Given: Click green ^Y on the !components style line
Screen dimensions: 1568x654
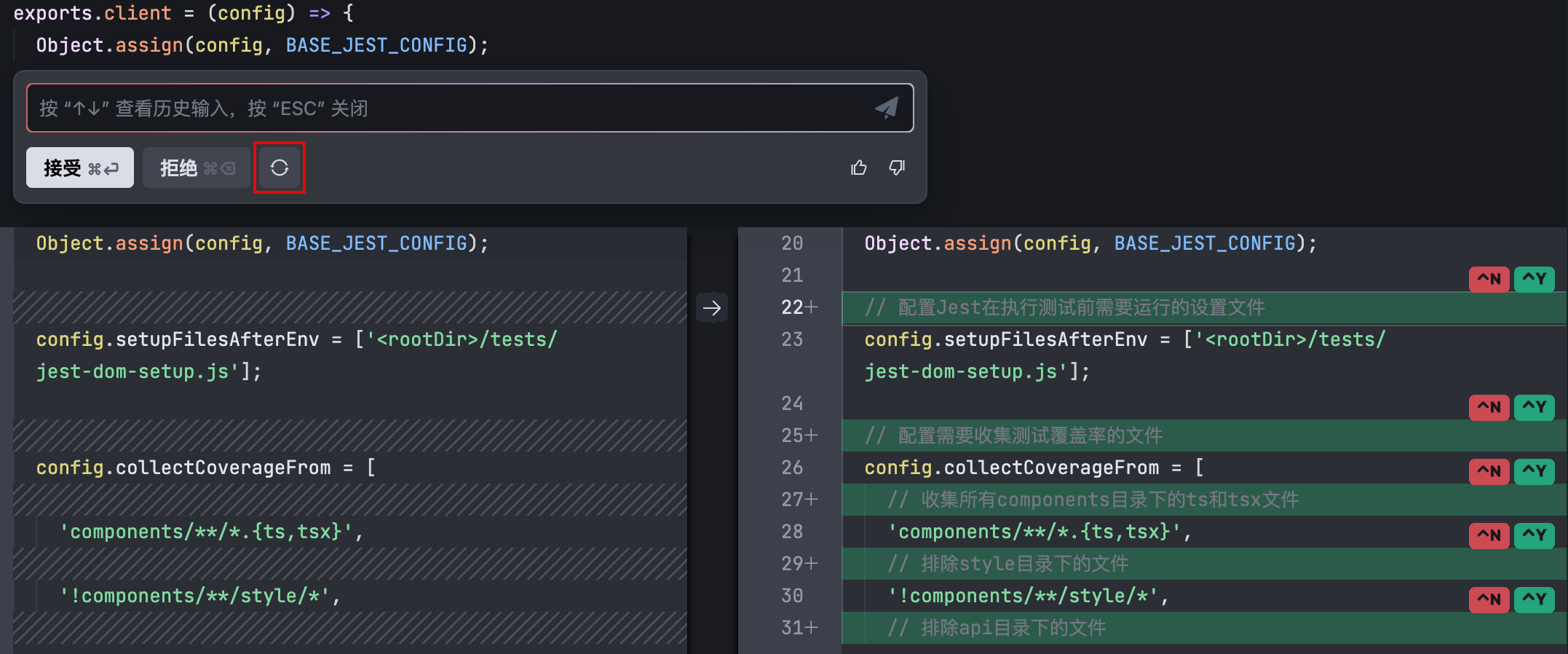Looking at the screenshot, I should tap(1534, 599).
